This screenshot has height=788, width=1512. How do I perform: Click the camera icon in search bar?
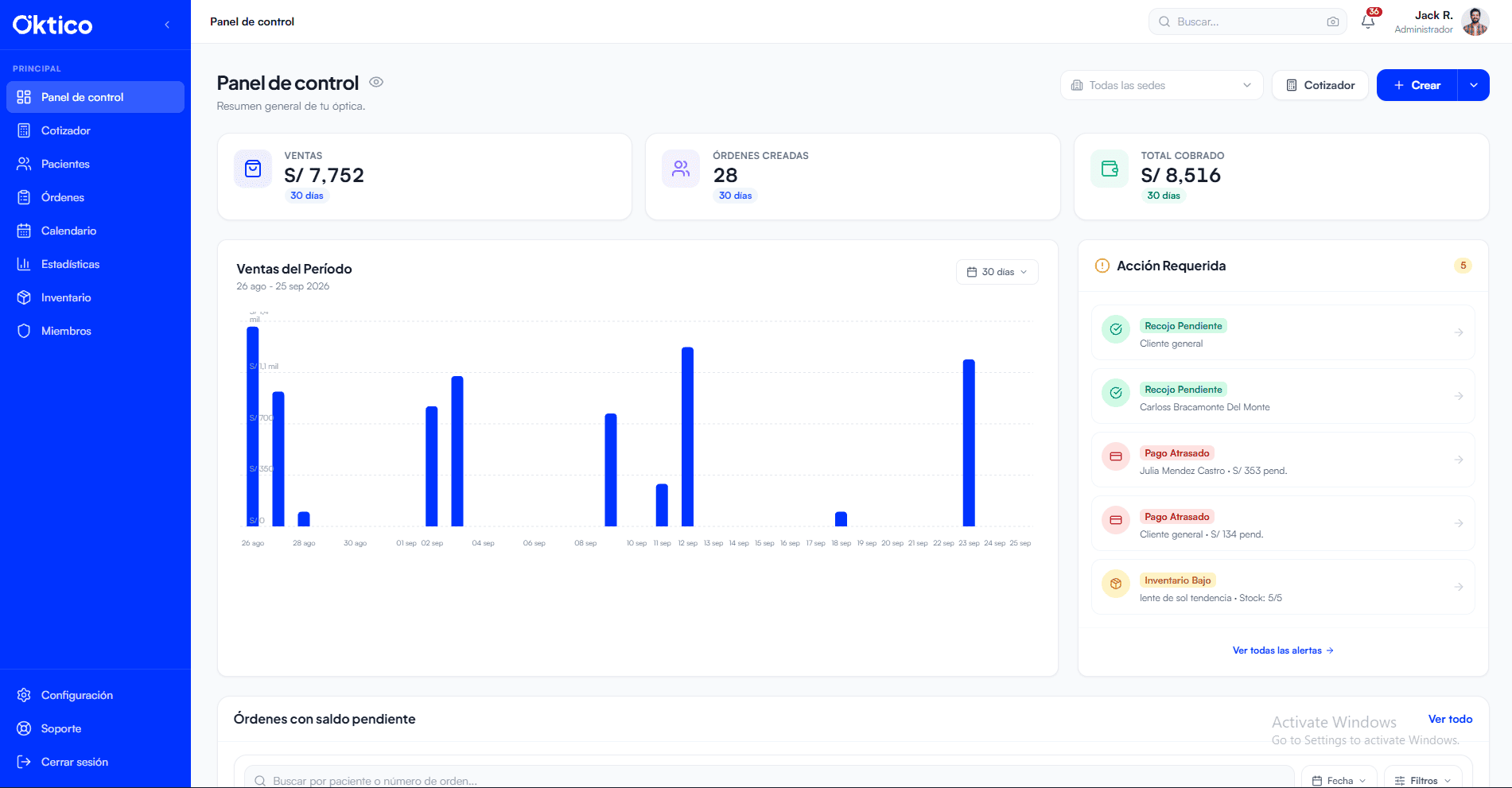click(x=1333, y=21)
